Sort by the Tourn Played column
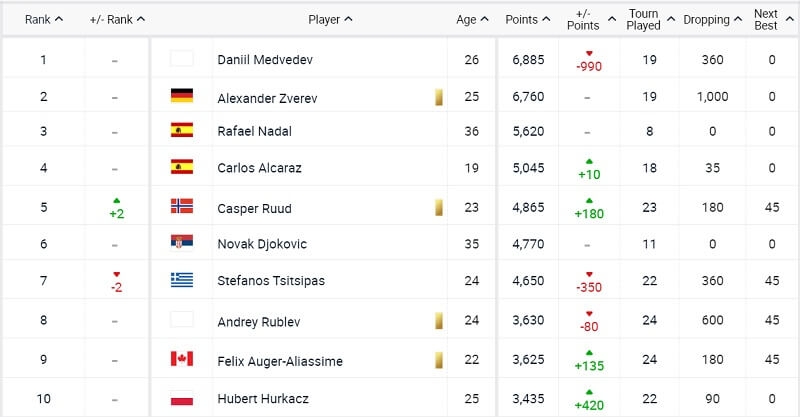 [x=649, y=19]
